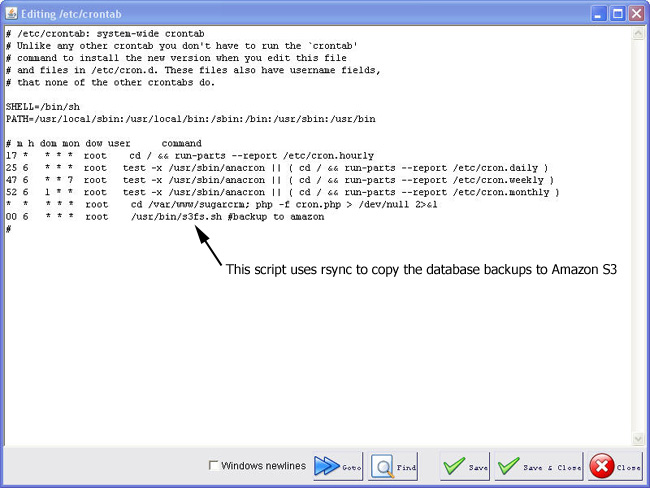
Task: Save the crontab file
Action: click(x=465, y=466)
